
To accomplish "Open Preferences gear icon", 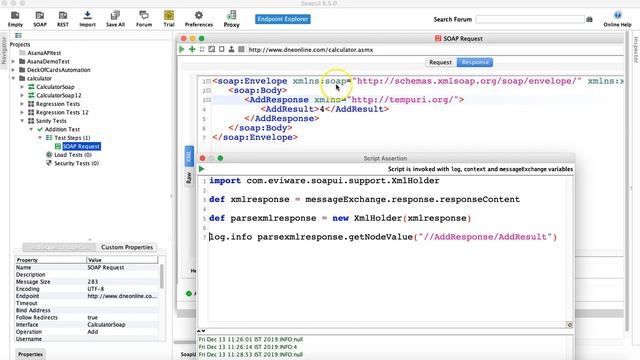I will pyautogui.click(x=199, y=19).
